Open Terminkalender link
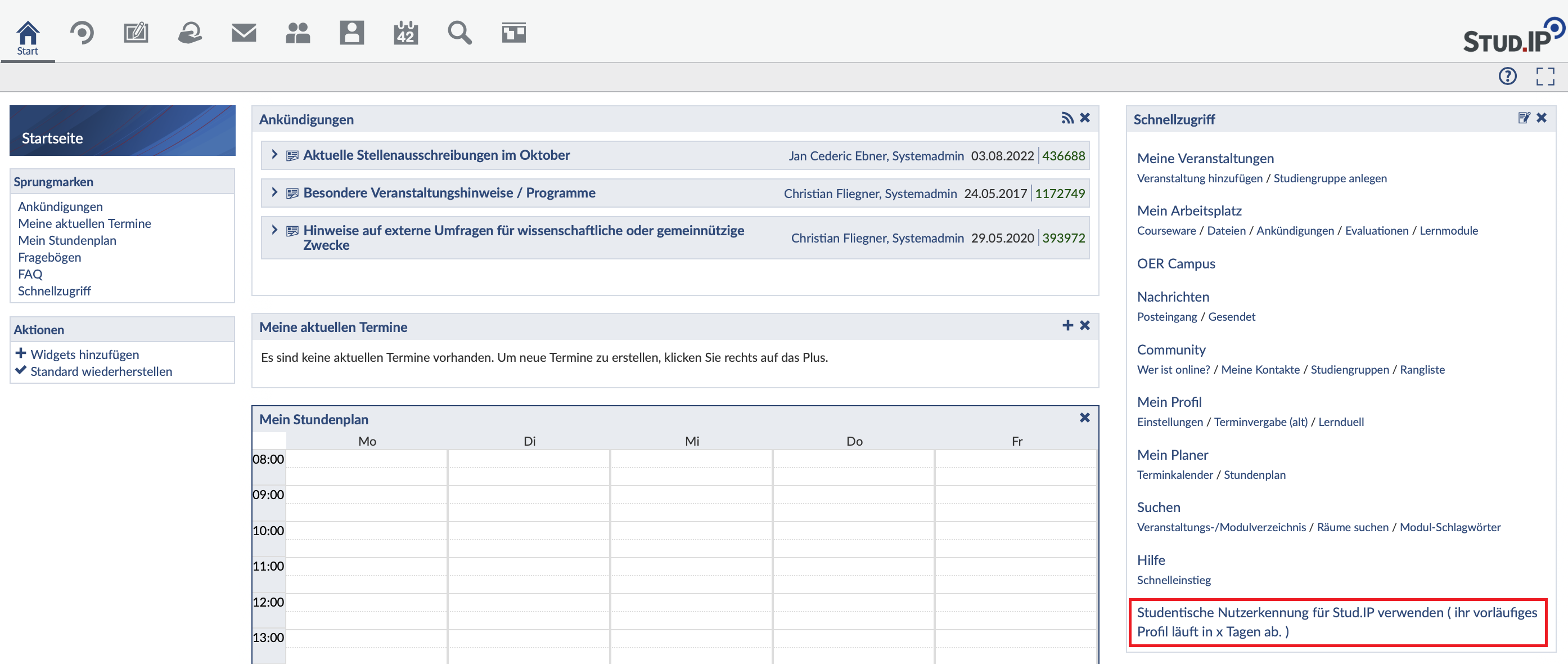 pos(1175,475)
